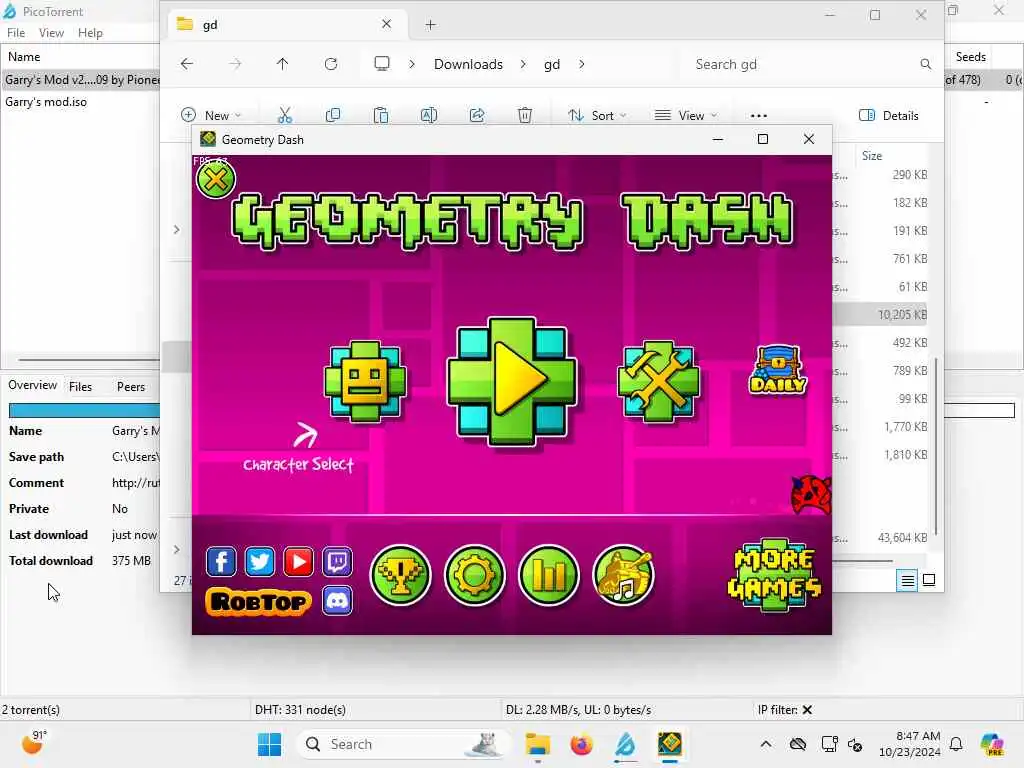This screenshot has width=1024, height=768.
Task: Click the RobTop logo link
Action: click(x=259, y=601)
